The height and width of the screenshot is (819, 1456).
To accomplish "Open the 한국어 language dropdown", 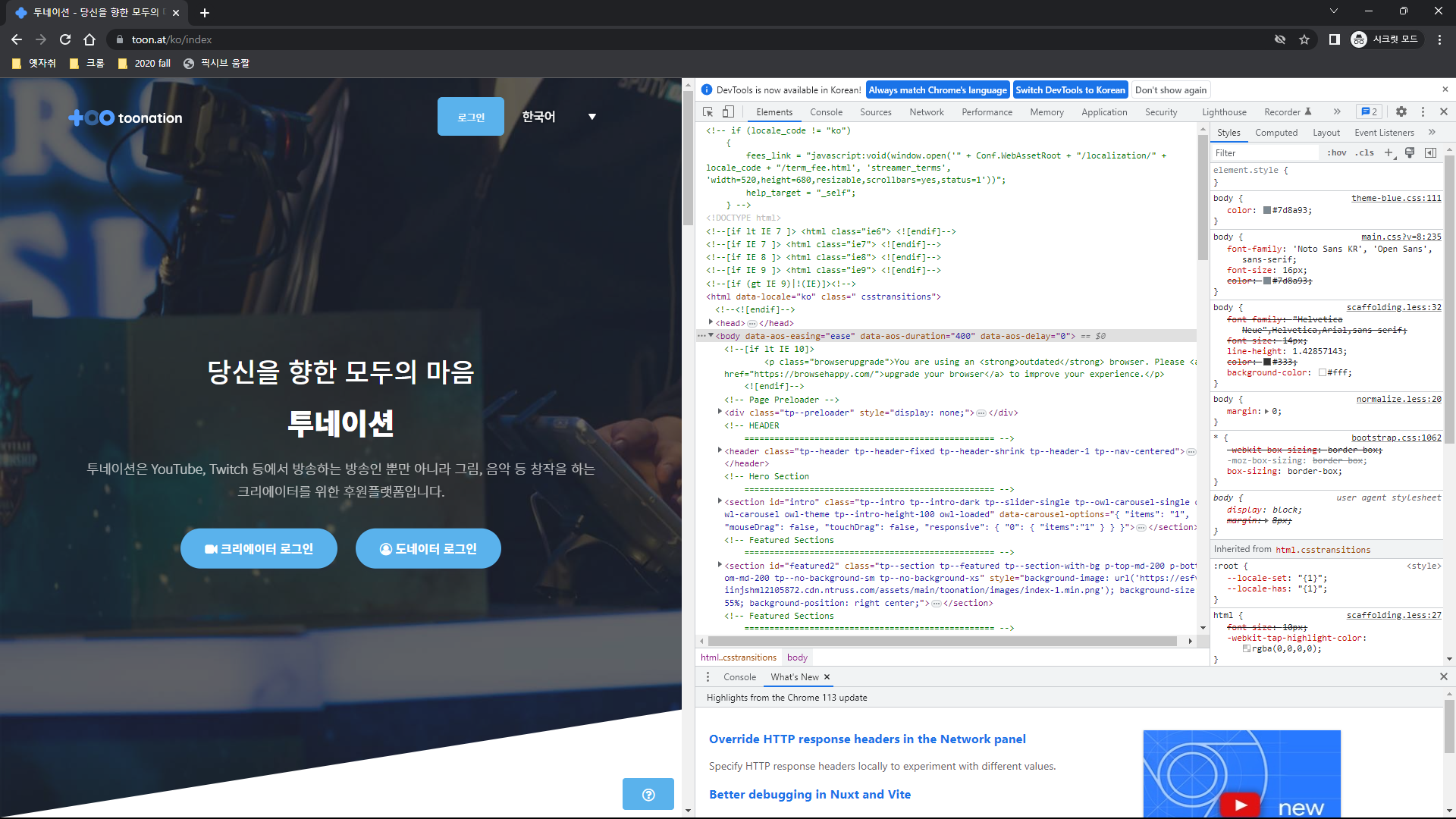I will coord(559,117).
